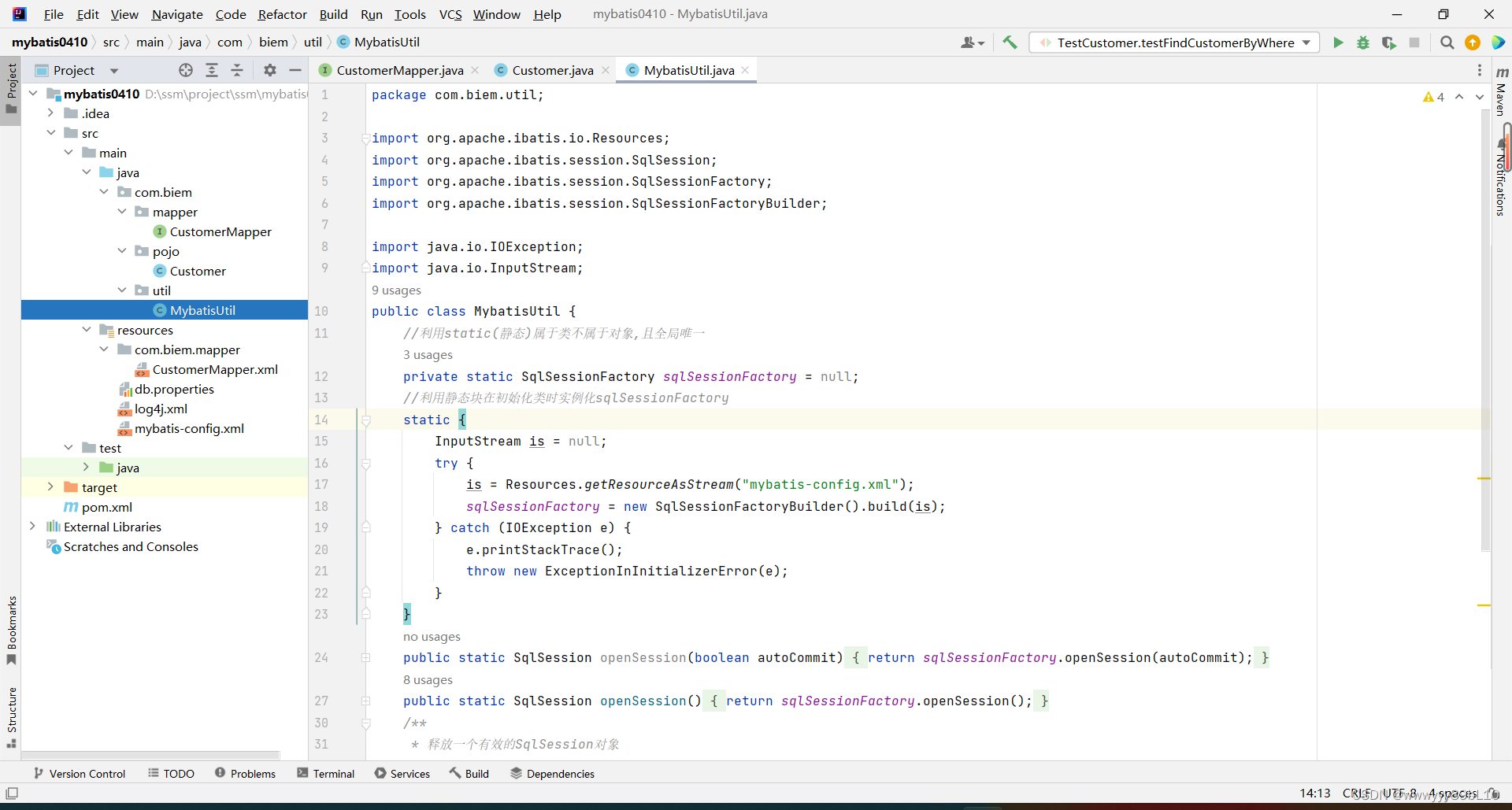Start debugging using the bug icon
1512x810 pixels.
click(1364, 43)
